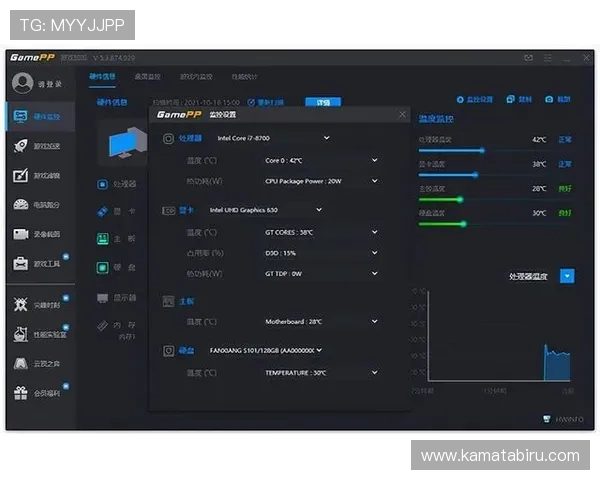Screen dimensions: 600x480
Task: Open the video camera recording sidebar icon
Action: tap(21, 234)
